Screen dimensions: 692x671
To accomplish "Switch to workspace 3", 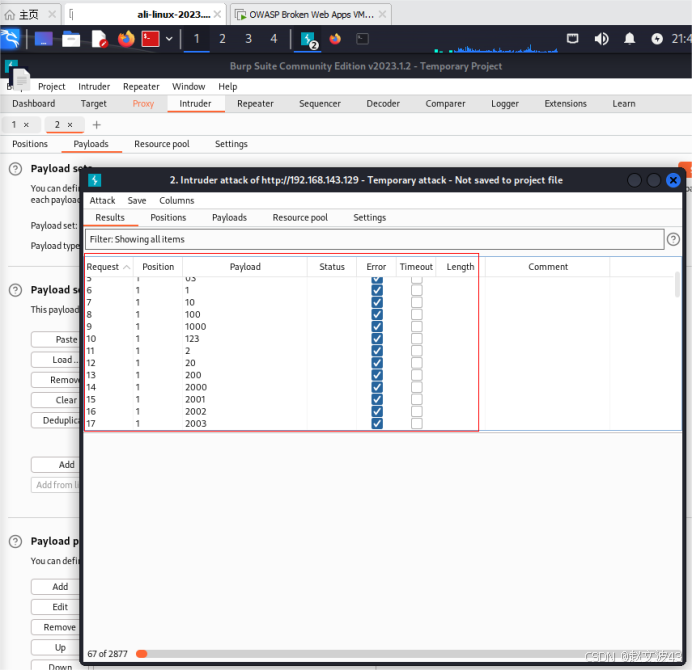I will [248, 39].
